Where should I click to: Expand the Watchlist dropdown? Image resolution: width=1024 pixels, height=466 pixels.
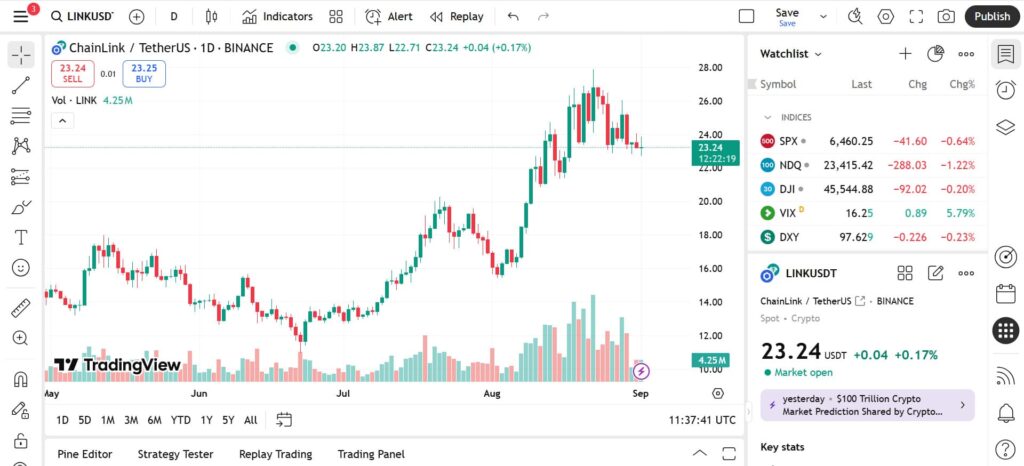pyautogui.click(x=791, y=54)
